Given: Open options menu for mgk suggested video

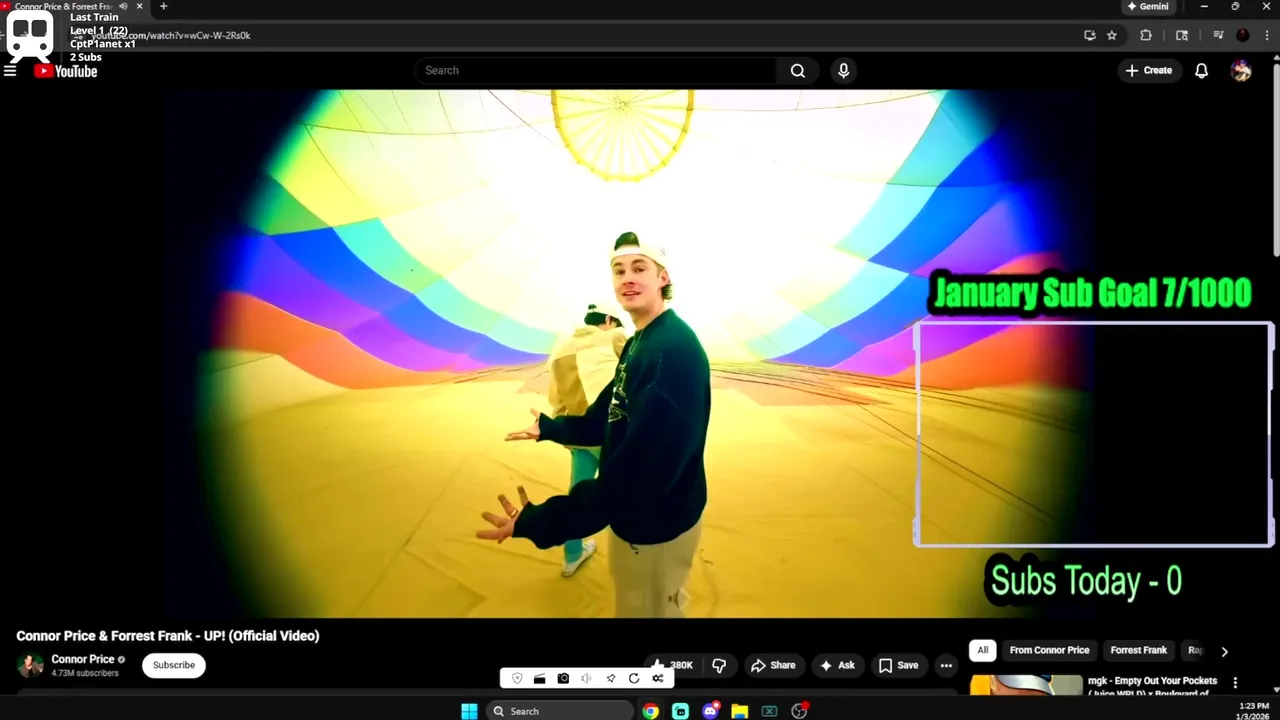Looking at the screenshot, I should pyautogui.click(x=1235, y=683).
